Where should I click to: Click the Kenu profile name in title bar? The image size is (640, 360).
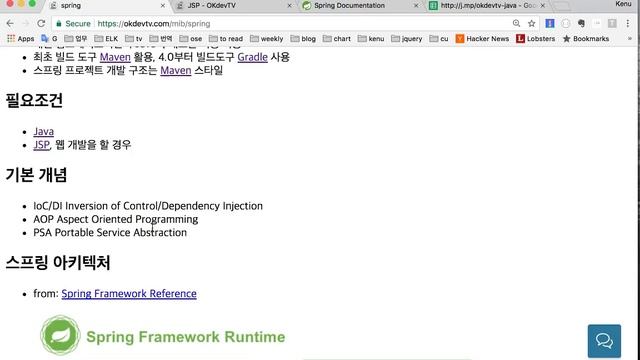(x=623, y=4)
